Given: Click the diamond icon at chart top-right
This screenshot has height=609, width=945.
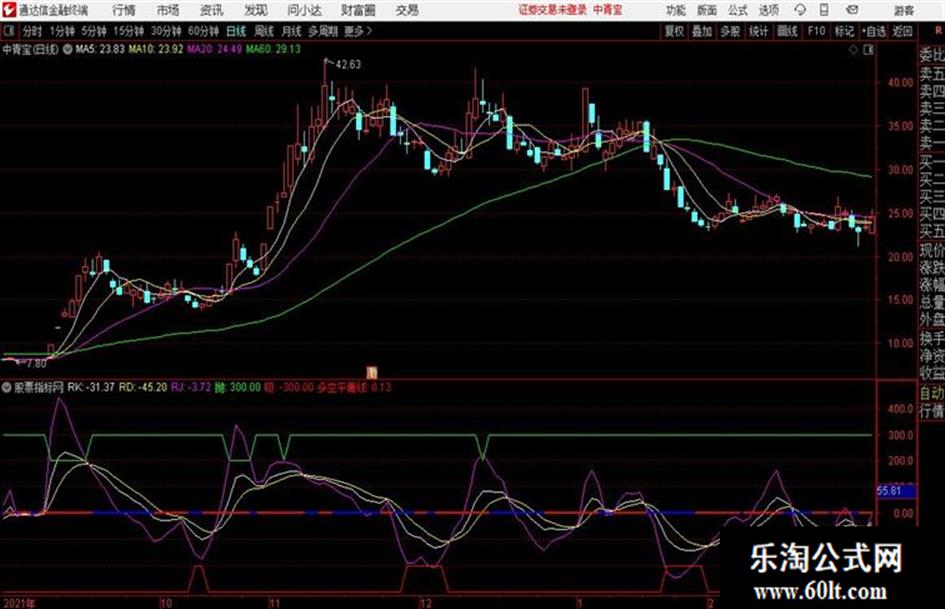Looking at the screenshot, I should coord(853,50).
